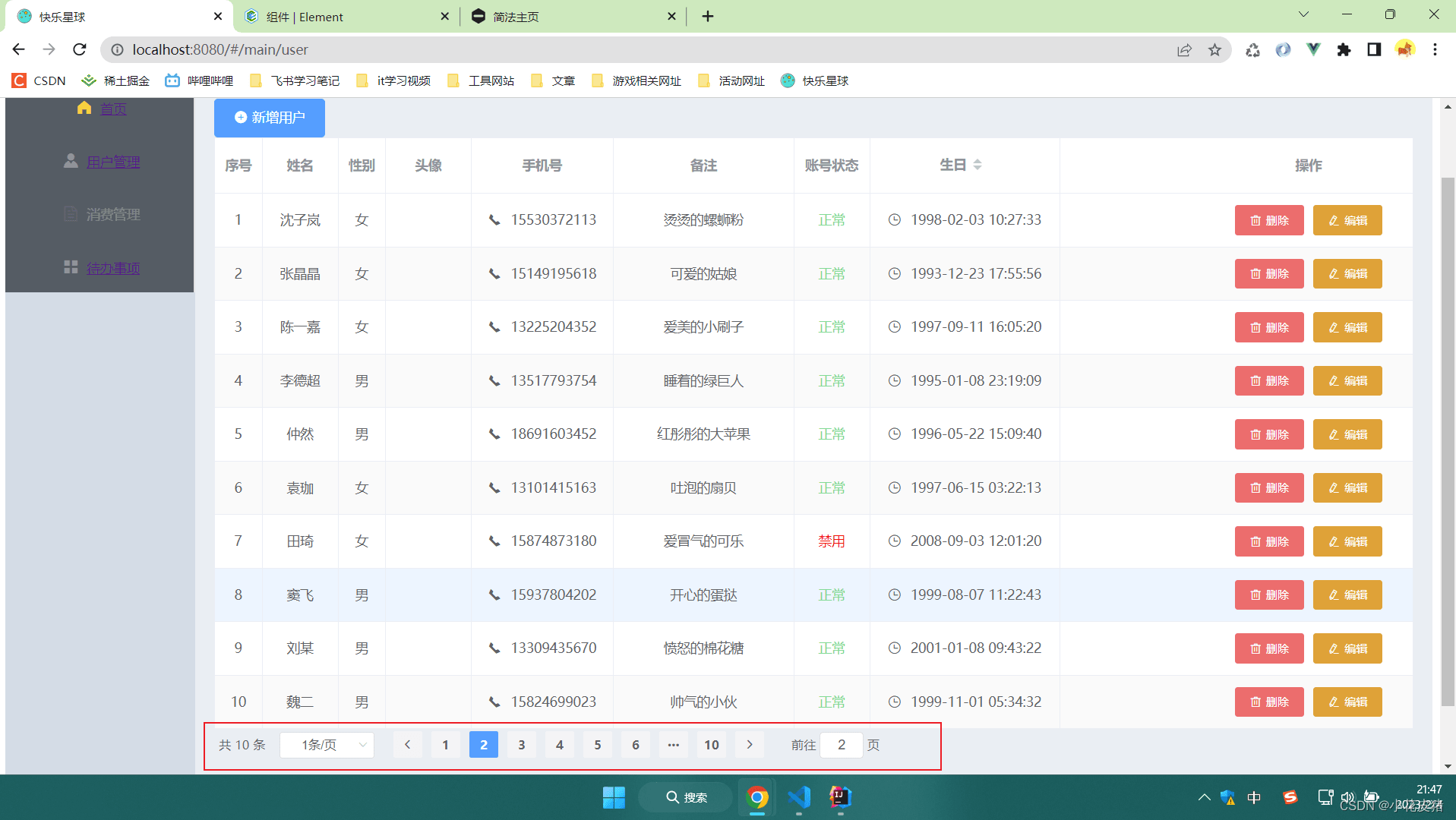This screenshot has width=1456, height=820.
Task: Expand the 1条/页 page size dropdown
Action: [327, 745]
